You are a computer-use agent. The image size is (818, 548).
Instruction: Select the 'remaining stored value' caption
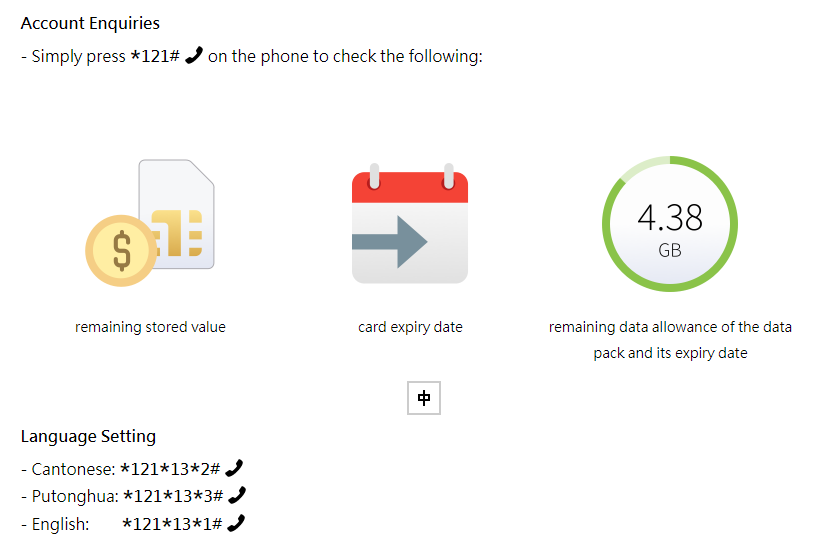(150, 327)
